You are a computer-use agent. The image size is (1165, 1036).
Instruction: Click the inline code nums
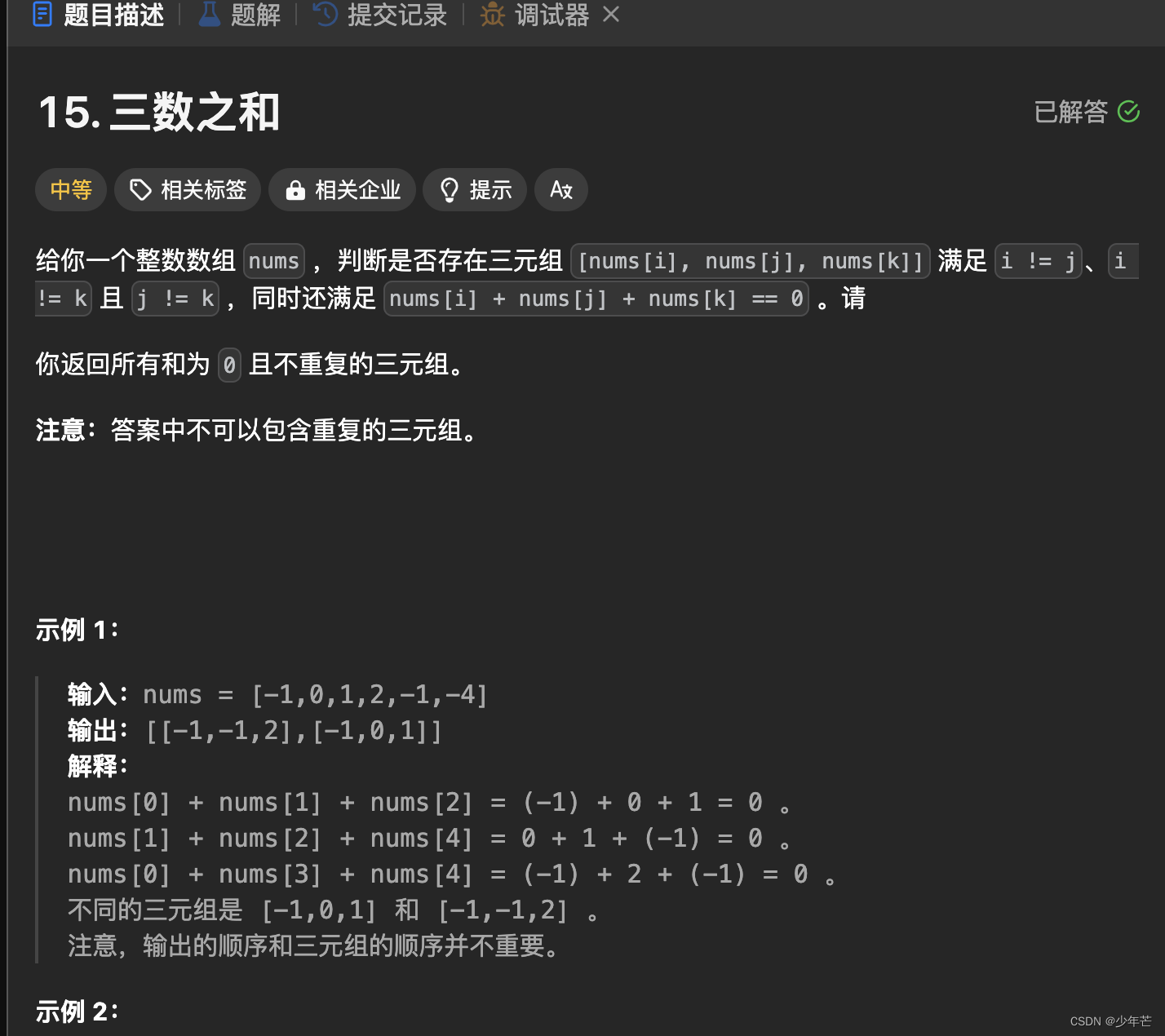(x=274, y=261)
